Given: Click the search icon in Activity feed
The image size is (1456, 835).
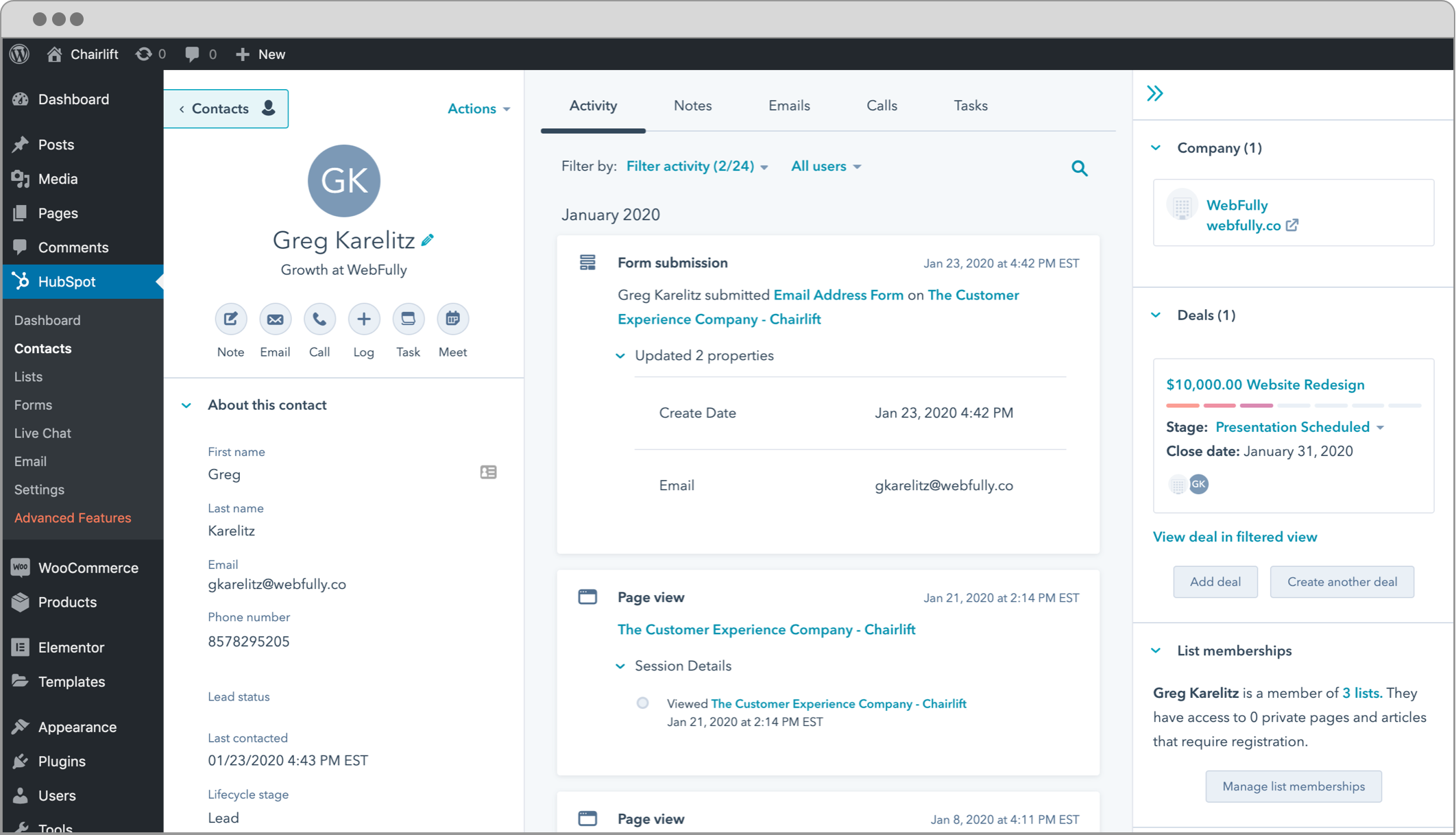Looking at the screenshot, I should (1079, 168).
